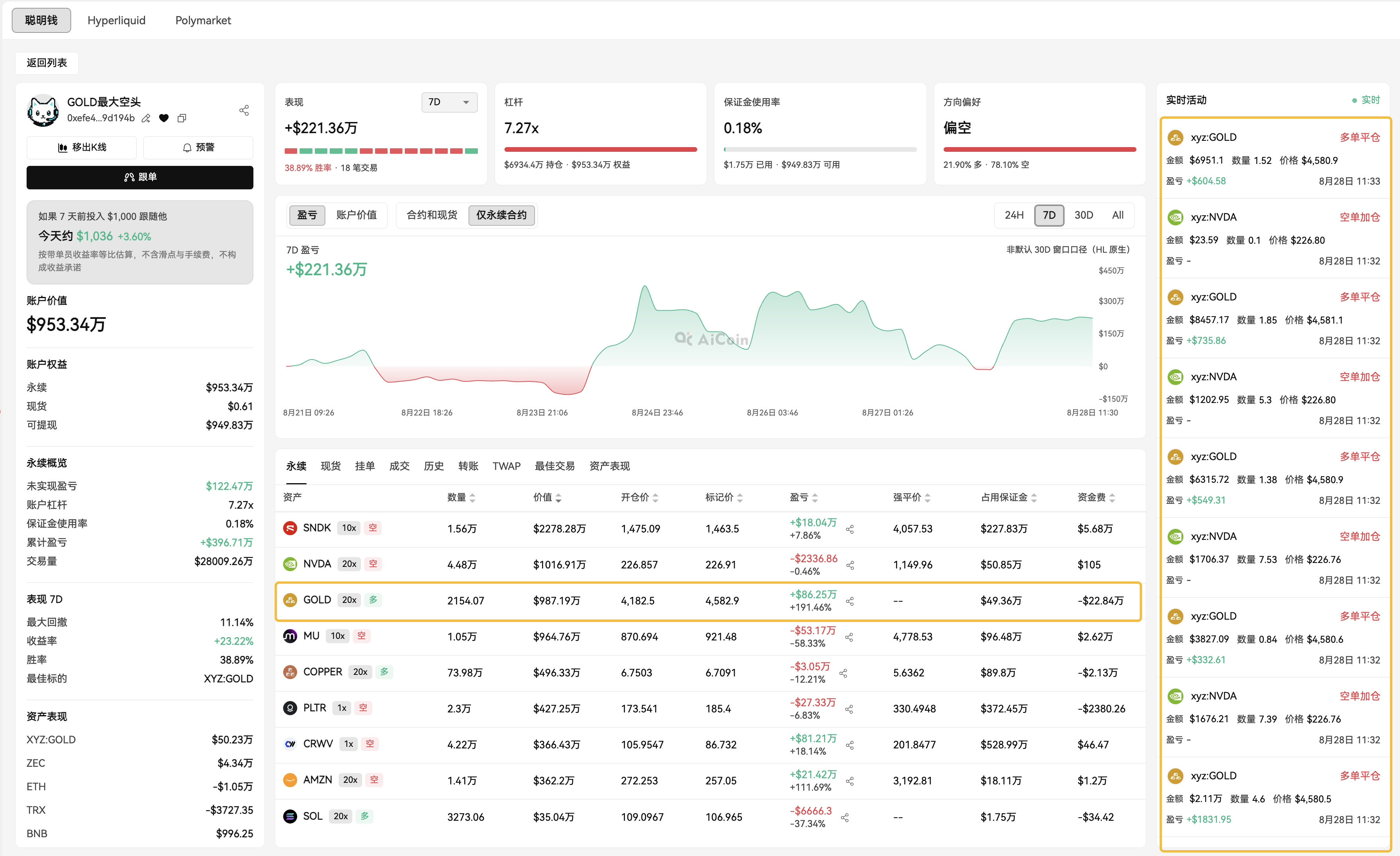Open the 7D period dropdown in 表现 card
Viewport: 1400px width, 856px height.
click(449, 103)
